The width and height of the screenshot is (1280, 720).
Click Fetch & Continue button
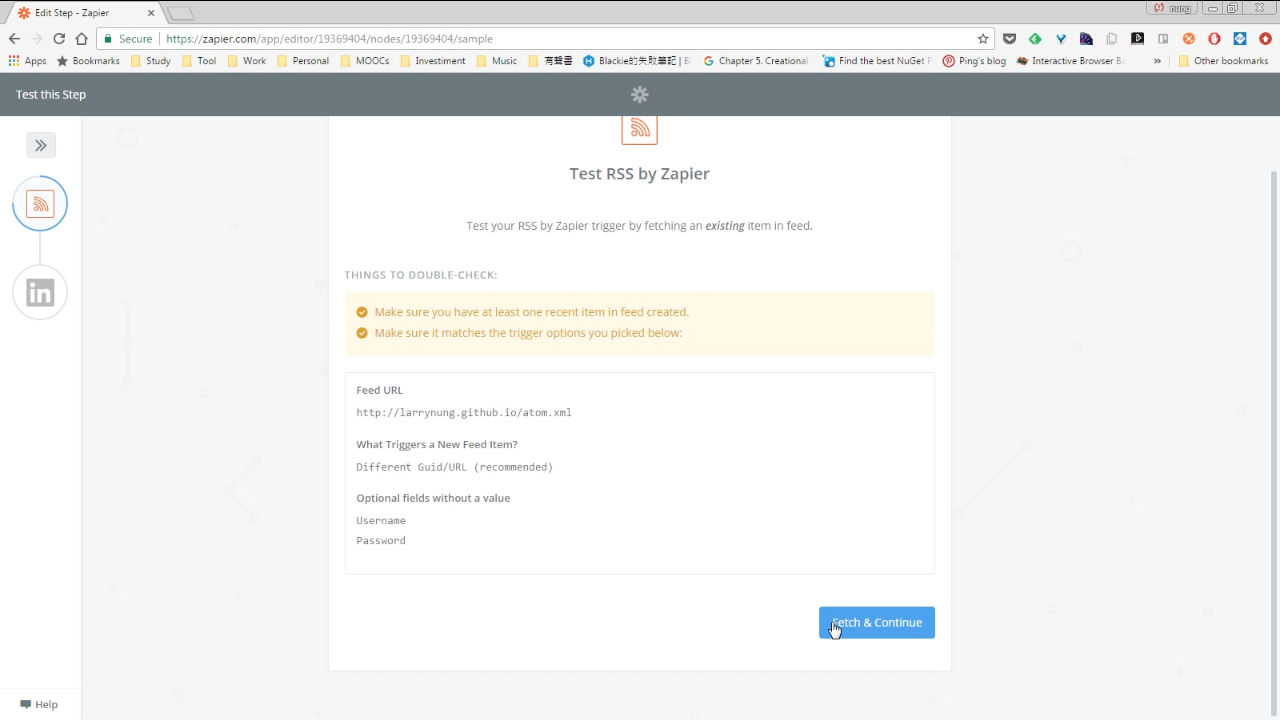coord(877,622)
